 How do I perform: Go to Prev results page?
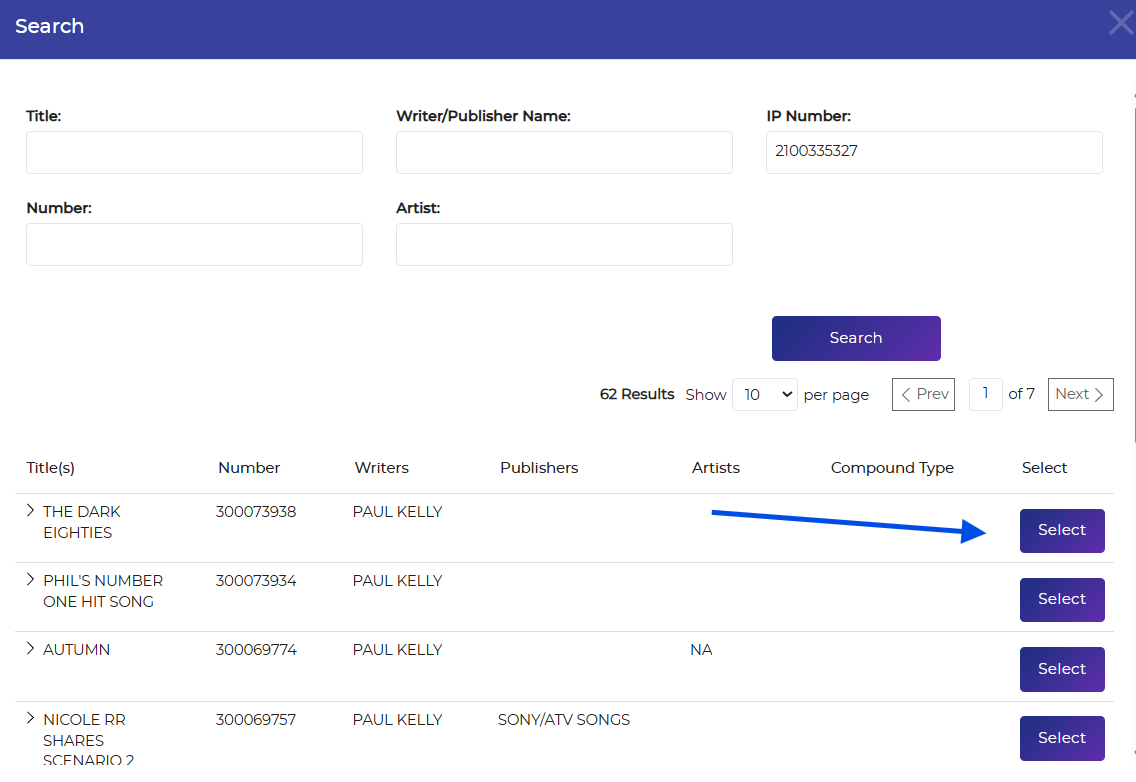pos(923,394)
